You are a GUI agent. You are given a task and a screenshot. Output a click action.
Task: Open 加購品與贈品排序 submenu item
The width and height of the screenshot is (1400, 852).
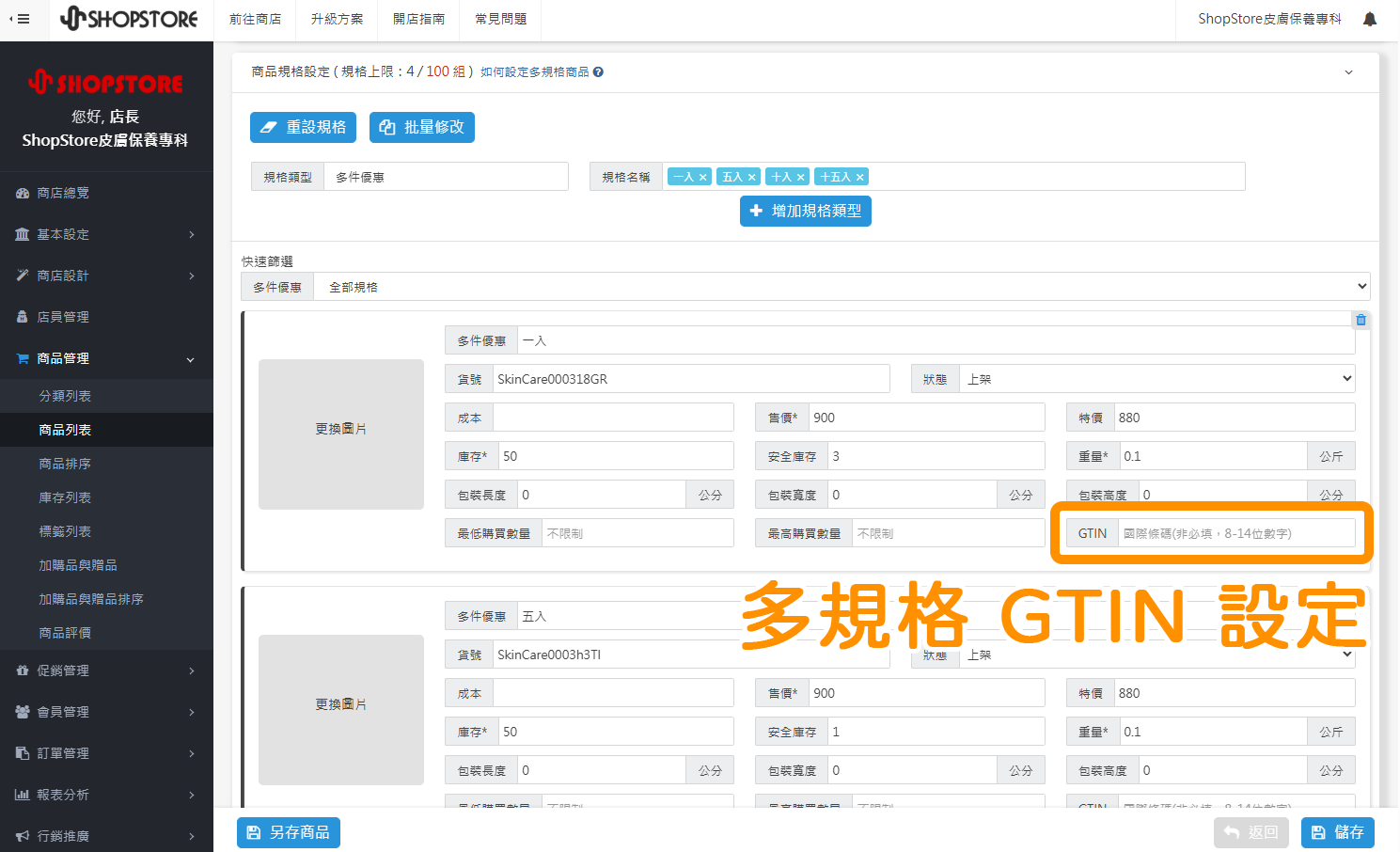point(106,599)
